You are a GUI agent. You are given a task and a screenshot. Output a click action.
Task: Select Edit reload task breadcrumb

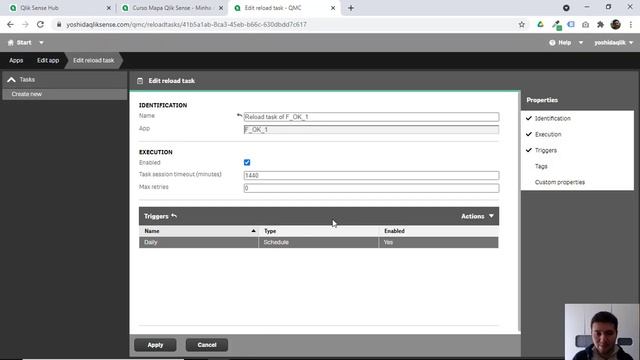point(93,60)
